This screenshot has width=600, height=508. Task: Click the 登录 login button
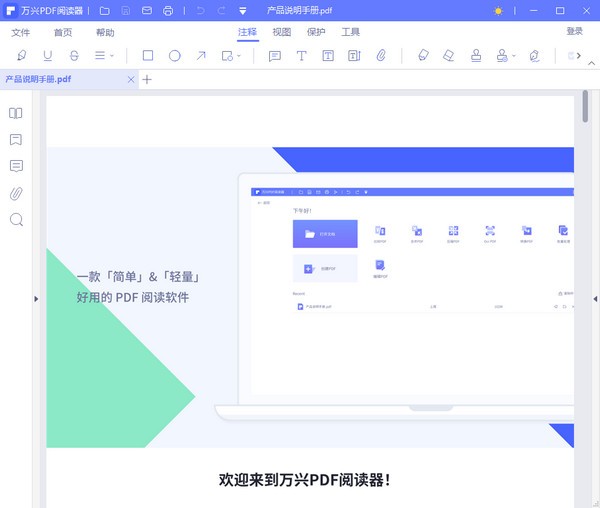(x=574, y=31)
